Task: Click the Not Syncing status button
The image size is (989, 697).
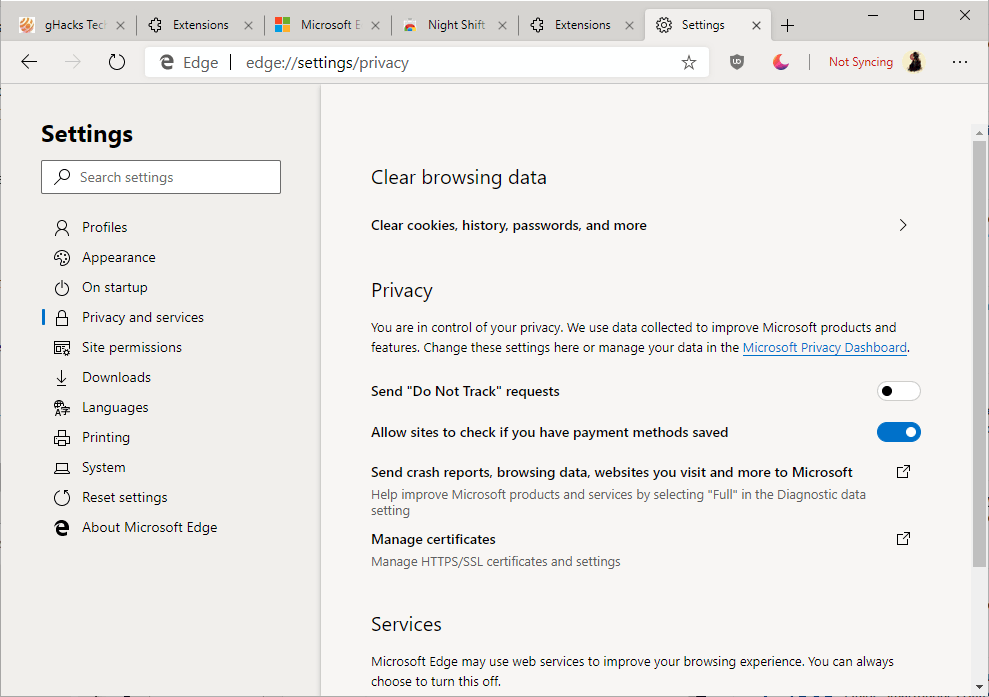Action: pos(860,62)
